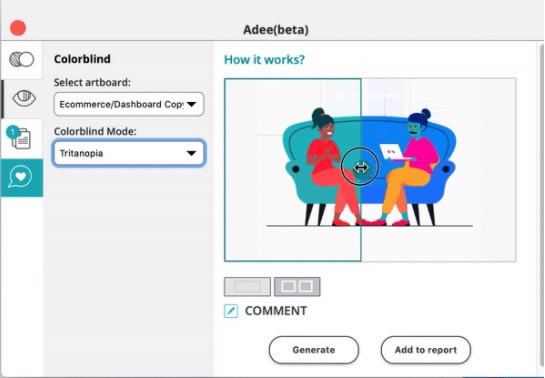Click the comment pencil edit icon

click(231, 311)
